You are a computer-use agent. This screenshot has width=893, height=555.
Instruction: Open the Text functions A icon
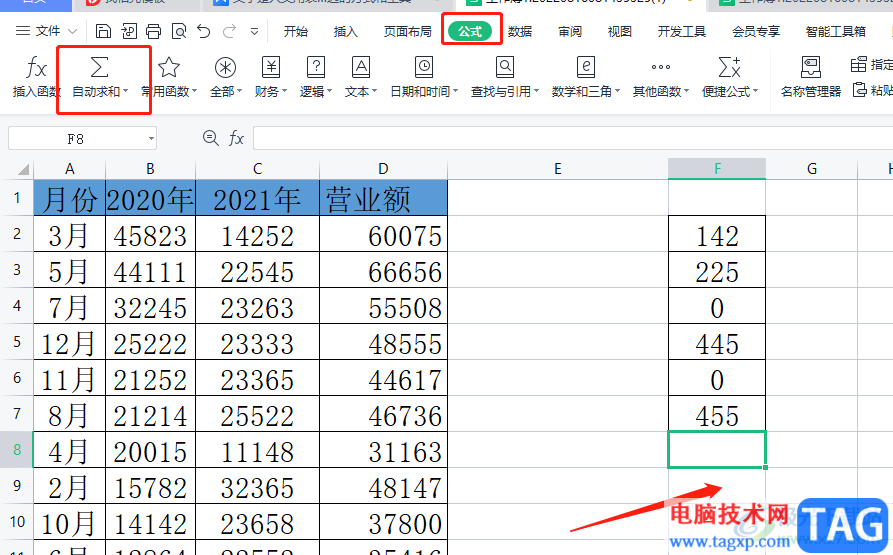click(x=361, y=67)
